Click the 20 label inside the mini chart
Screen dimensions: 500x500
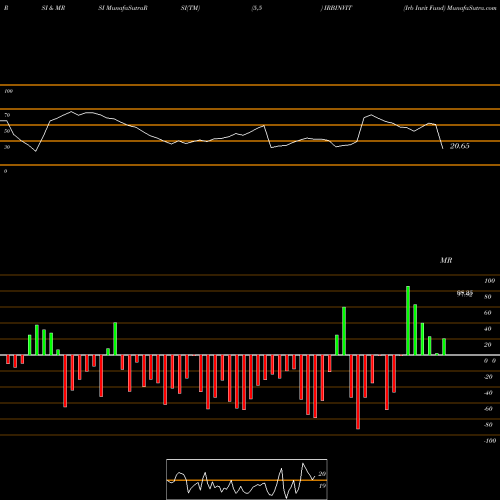point(322,474)
